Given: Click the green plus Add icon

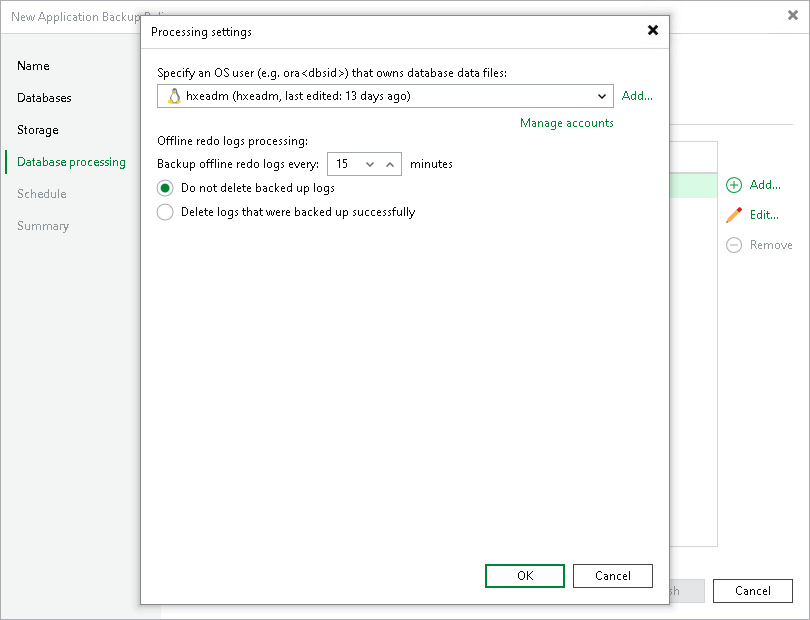Looking at the screenshot, I should point(734,185).
